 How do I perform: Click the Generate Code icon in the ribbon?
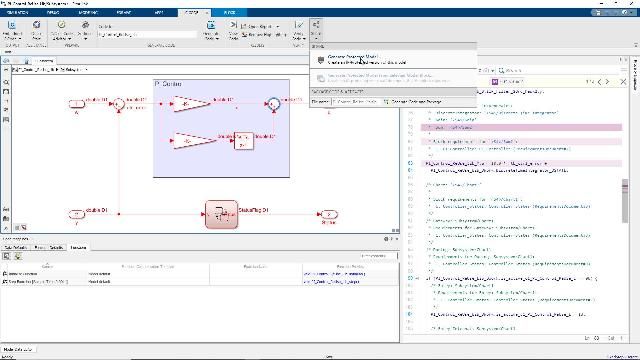[x=211, y=25]
